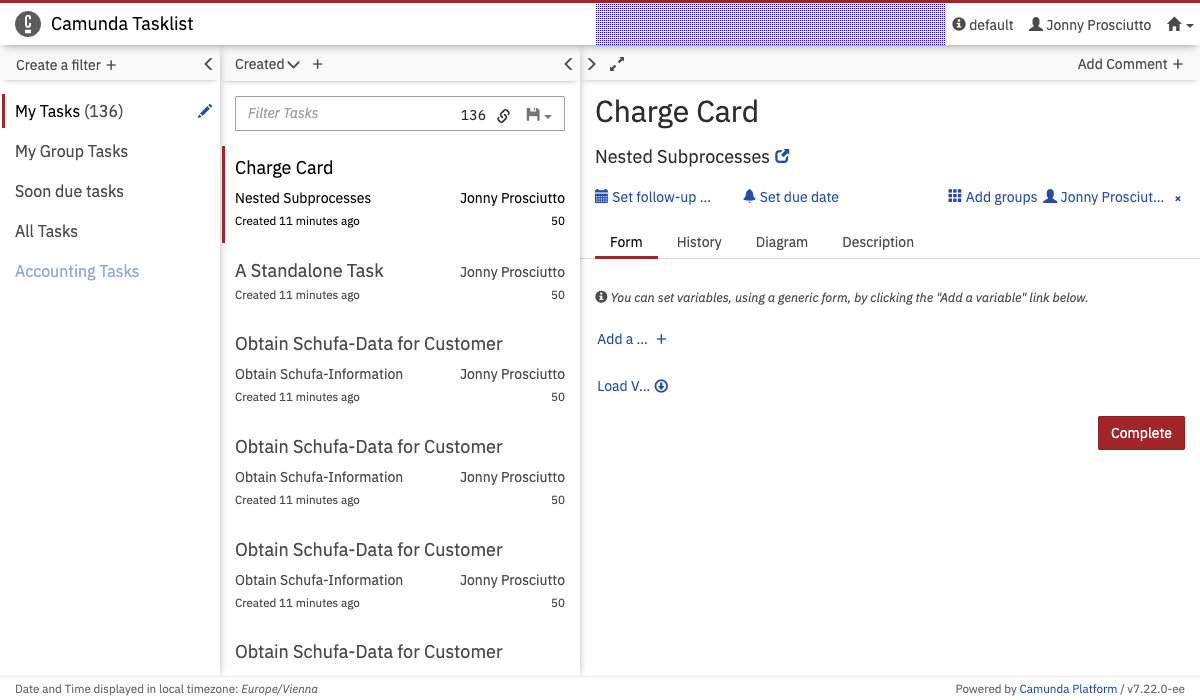Open the save filter floppy disk dropdown

click(538, 115)
